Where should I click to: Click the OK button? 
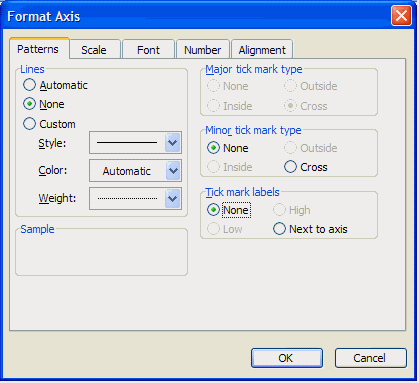287,358
